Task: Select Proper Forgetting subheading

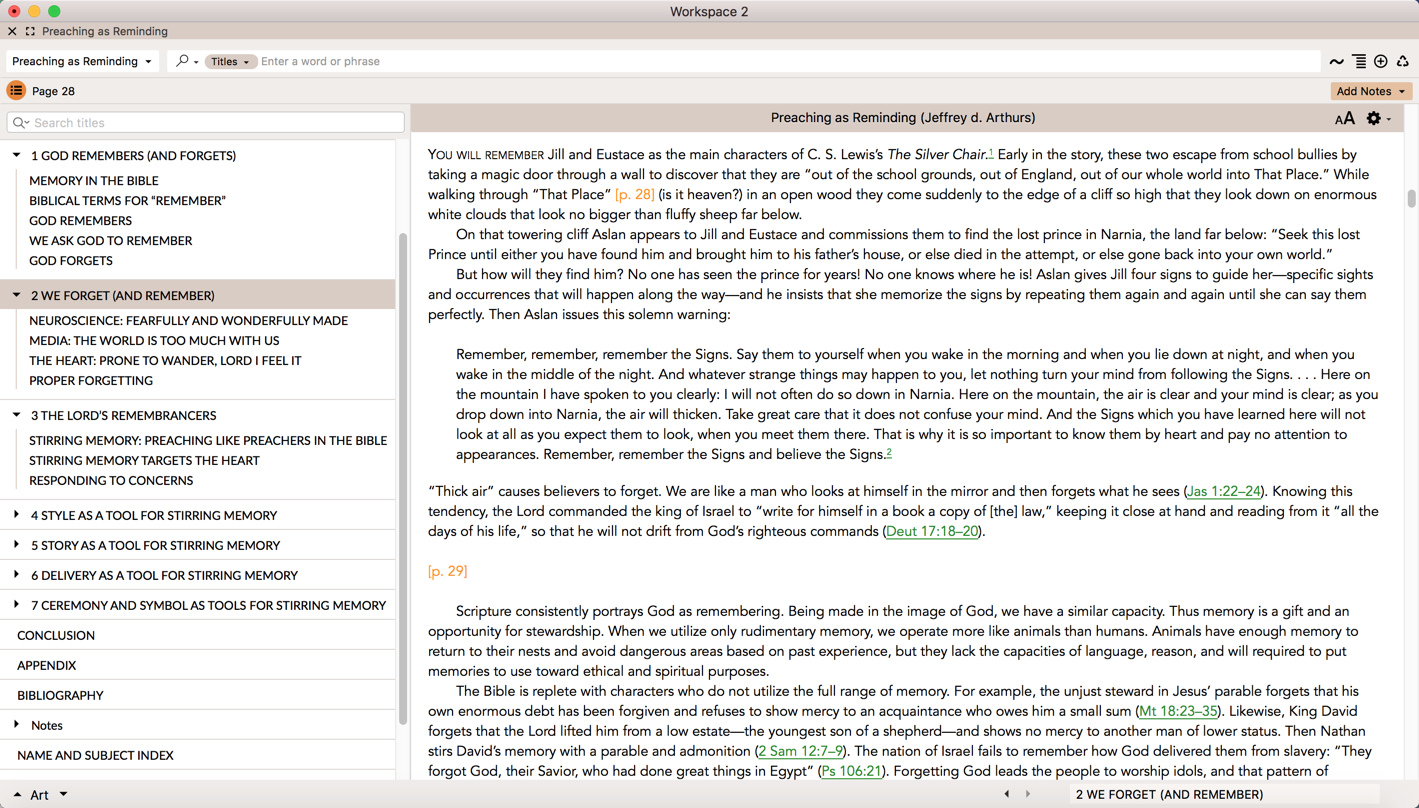Action: tap(91, 381)
